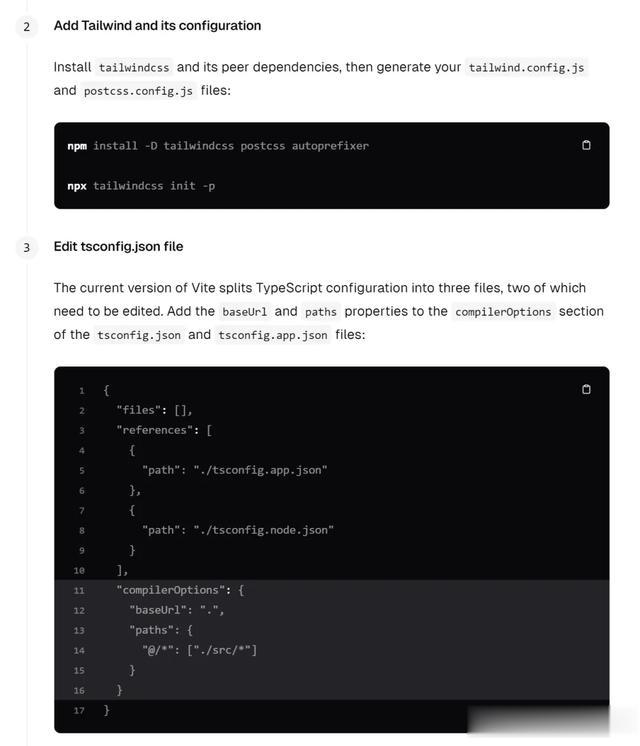This screenshot has width=640, height=746.
Task: Click the "baseUrl": "." code line
Action: point(177,610)
